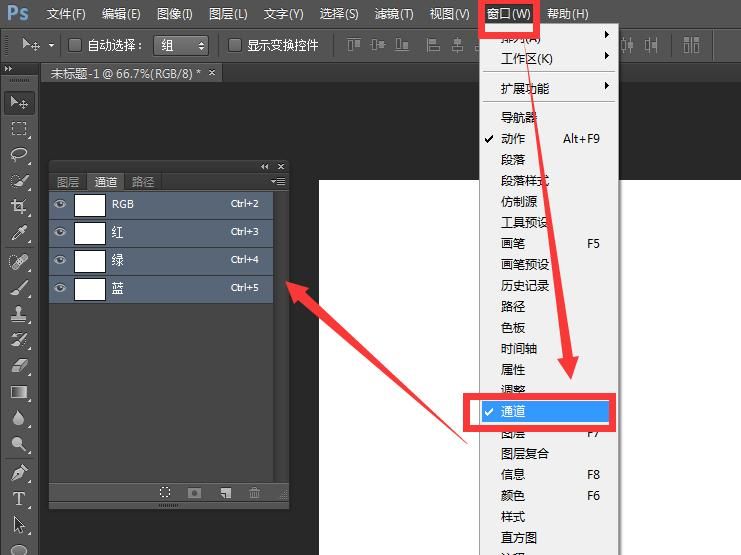Click align vertical centers icon

[378, 45]
